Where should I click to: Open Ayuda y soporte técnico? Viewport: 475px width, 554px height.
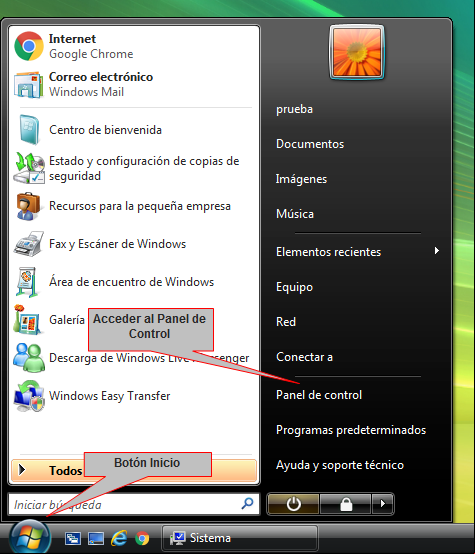point(340,465)
